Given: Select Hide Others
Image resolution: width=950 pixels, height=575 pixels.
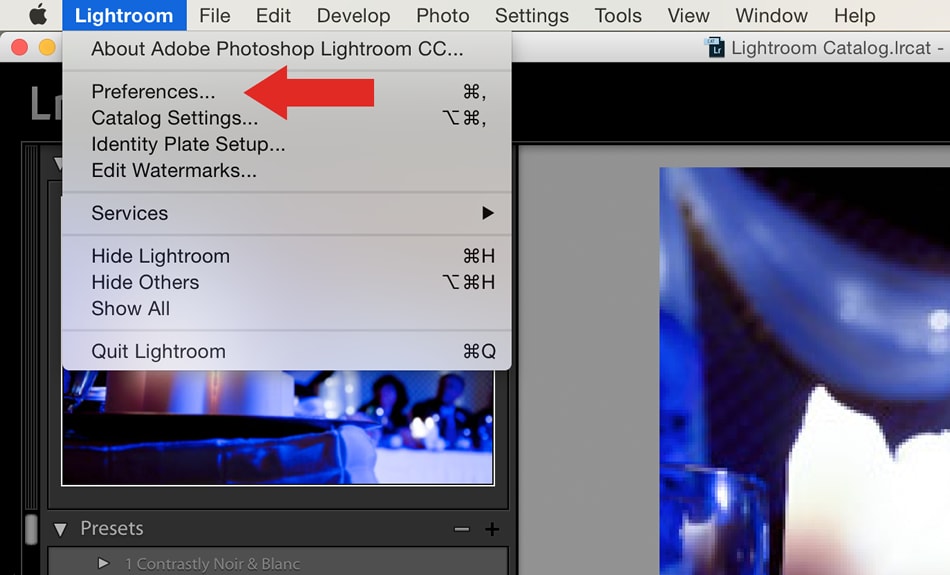Looking at the screenshot, I should [x=287, y=282].
